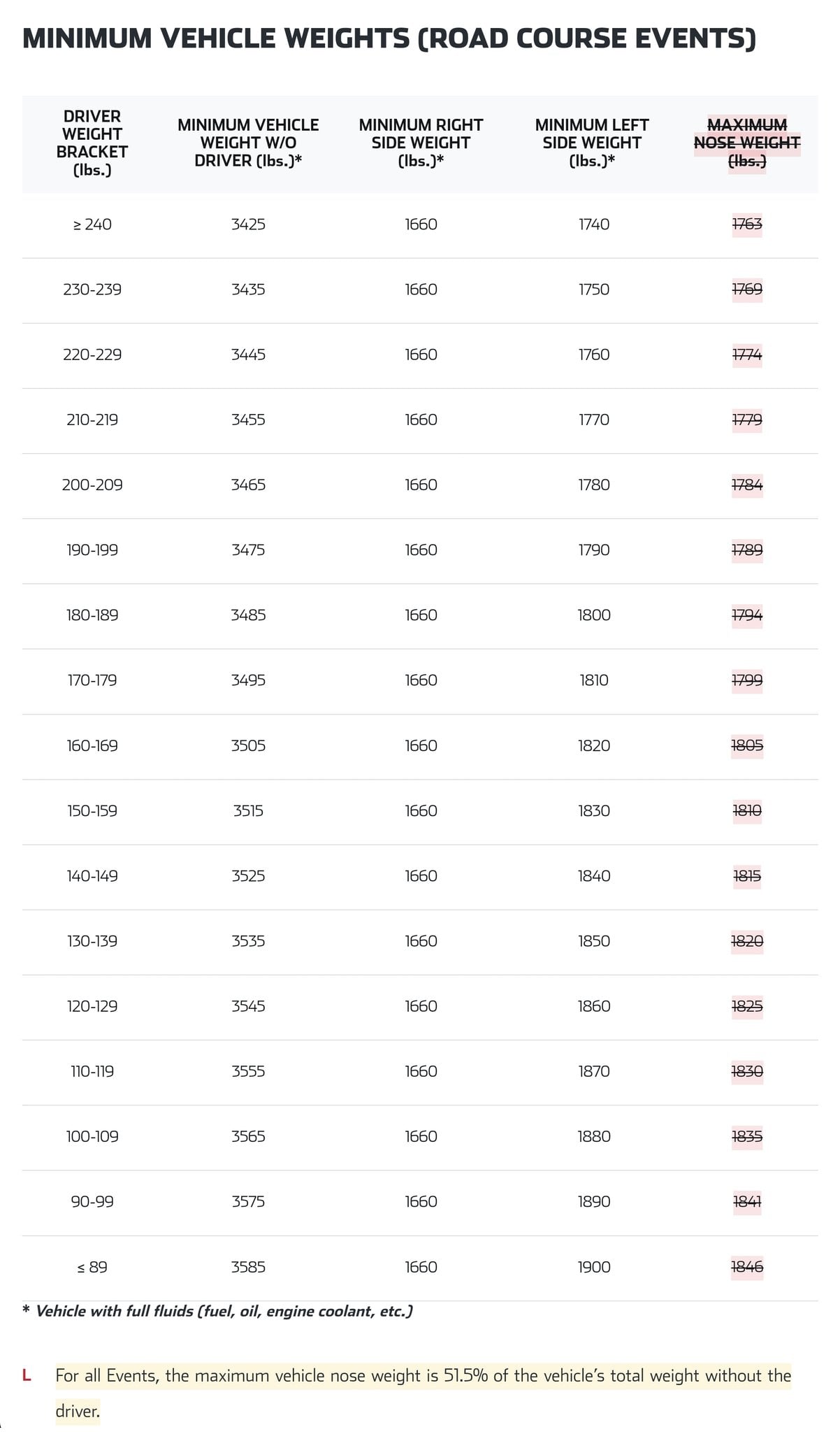Click the struck-through Maximum Nose Weight header
Viewport: 840px width, 1432px height.
point(747,143)
